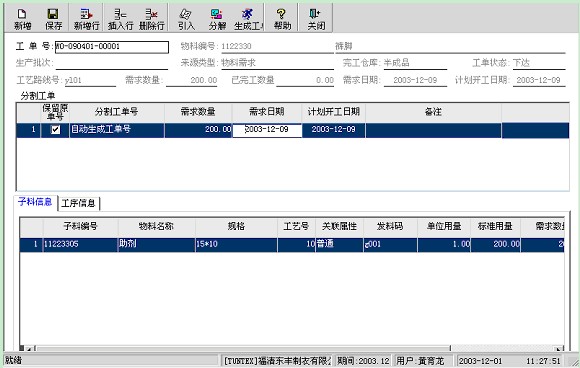Click the 关闭 (Close) toolbar icon
The image size is (580, 368).
tap(316, 19)
